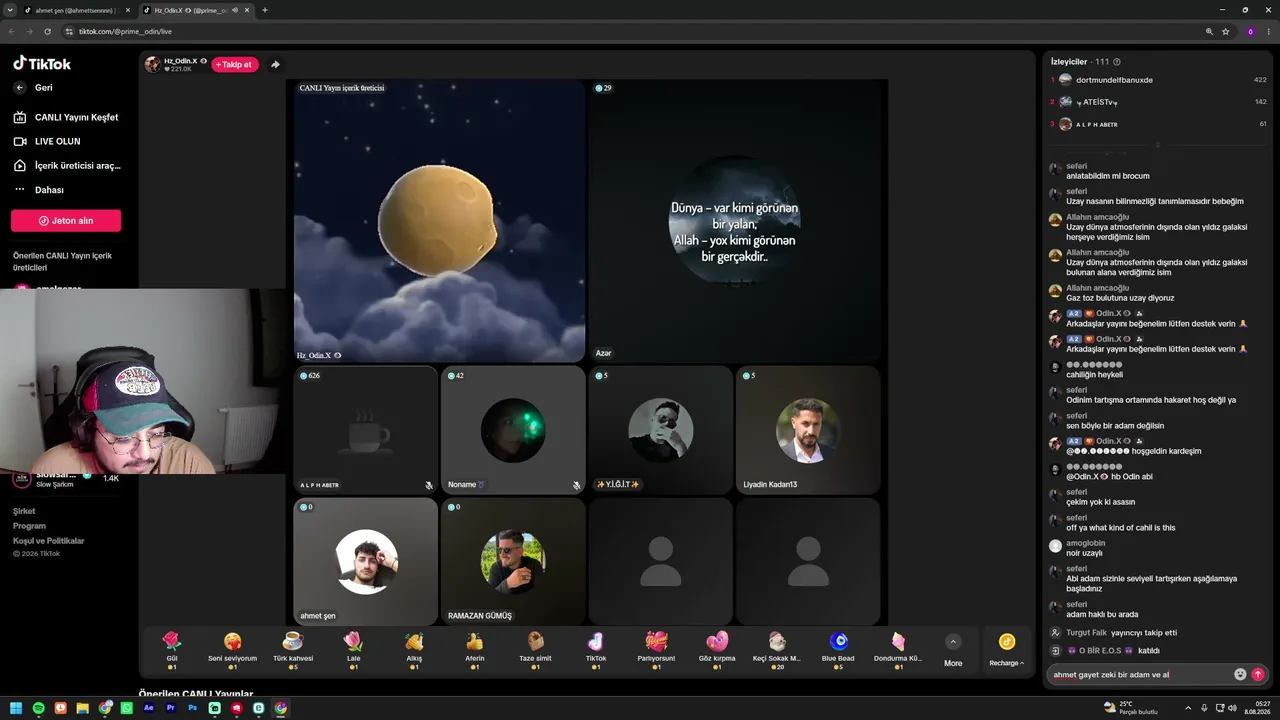
Task: Launch Photoshop from the taskbar
Action: [193, 708]
